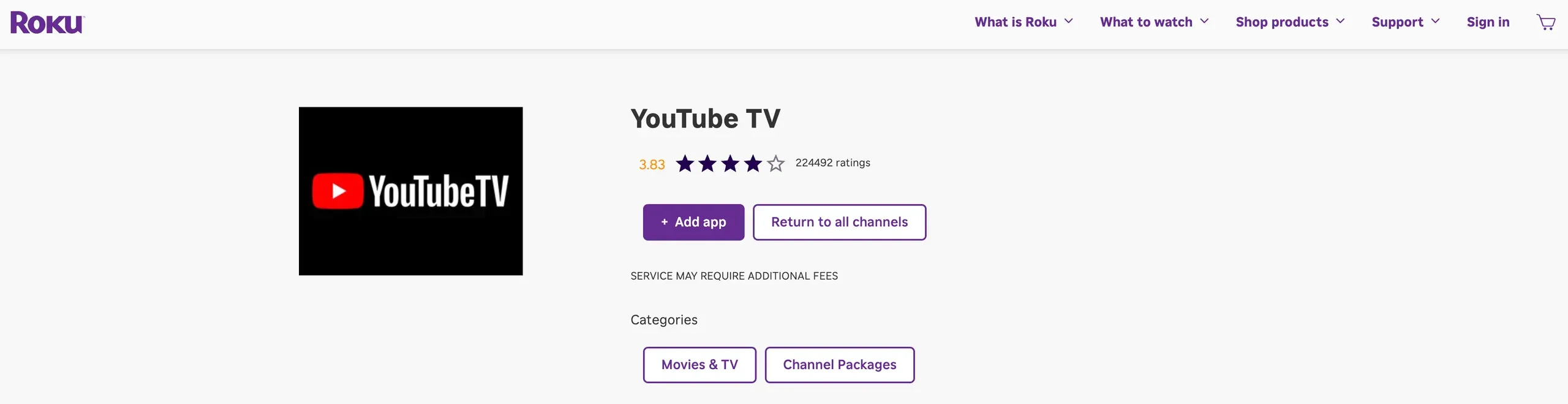
Task: Click the fourth rating star
Action: point(753,164)
